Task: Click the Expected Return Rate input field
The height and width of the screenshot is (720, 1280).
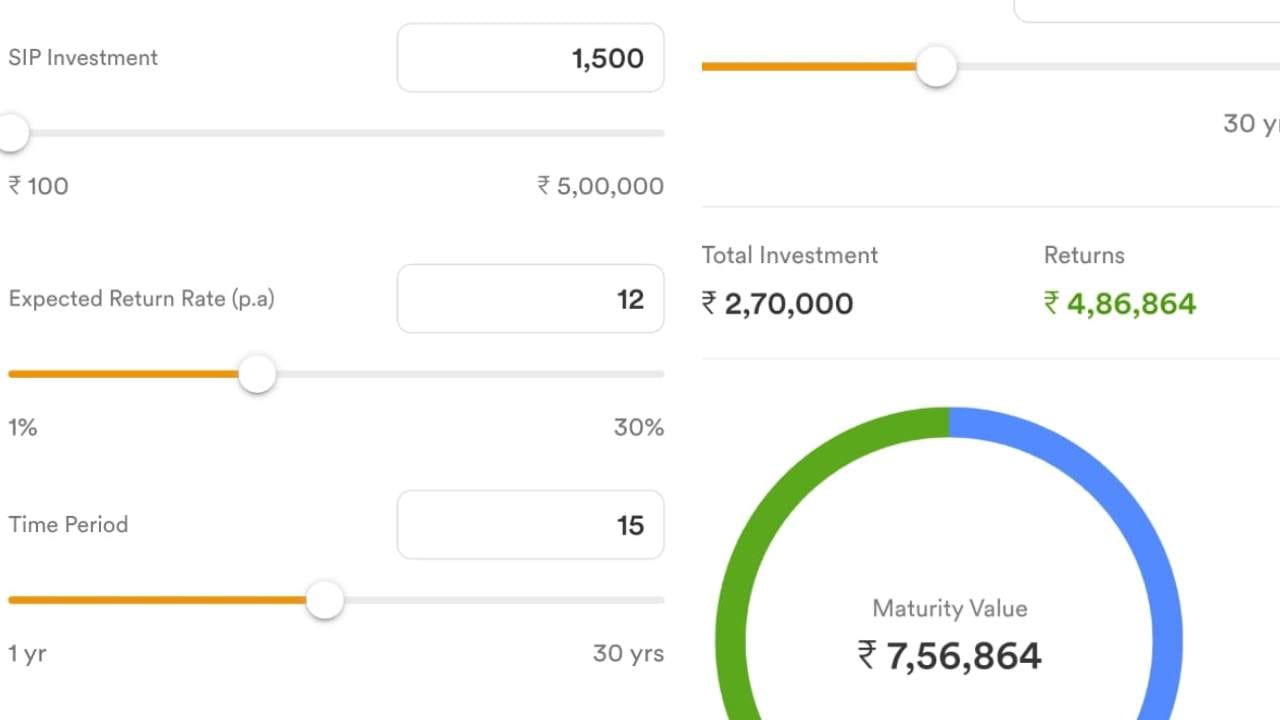Action: [x=530, y=299]
